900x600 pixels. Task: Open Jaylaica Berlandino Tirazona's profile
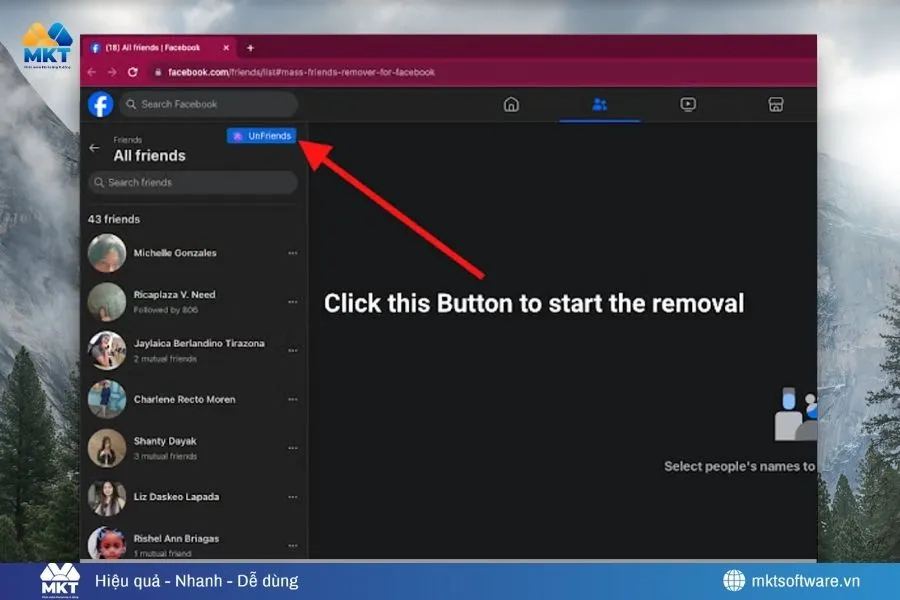[x=199, y=343]
